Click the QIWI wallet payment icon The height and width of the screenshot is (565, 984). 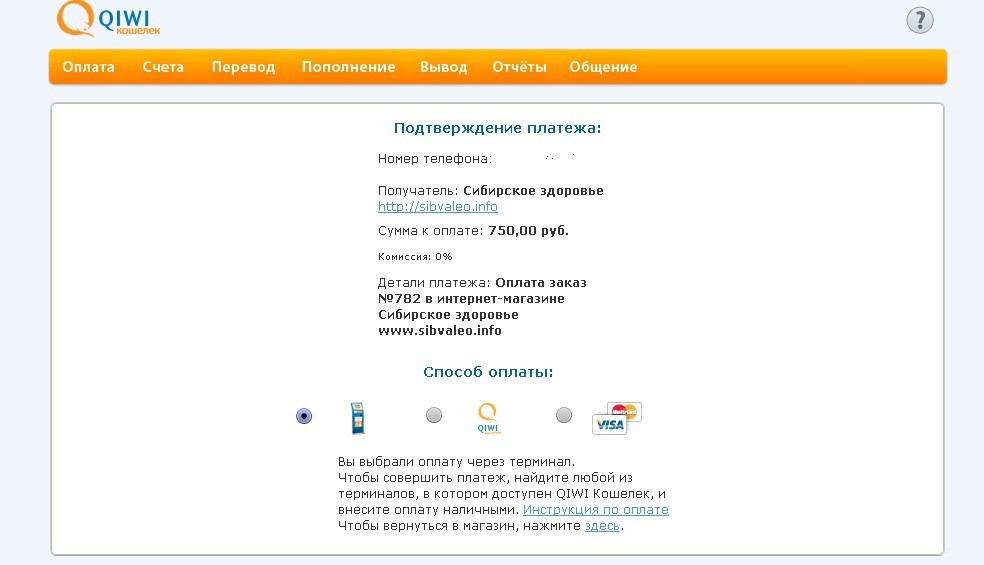point(488,419)
